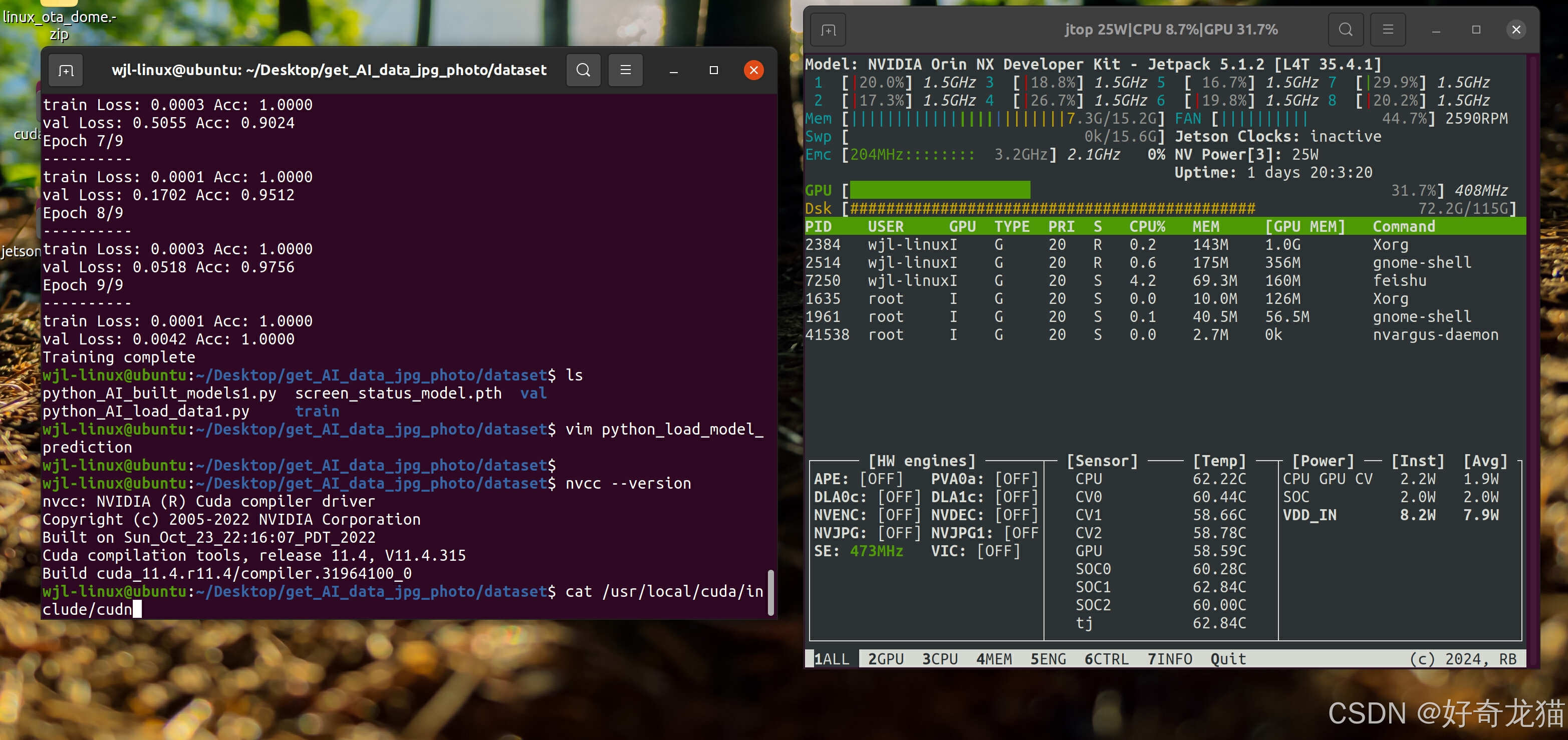Image resolution: width=1568 pixels, height=740 pixels.
Task: Click the [GPU MEM] column header
Action: click(1305, 226)
